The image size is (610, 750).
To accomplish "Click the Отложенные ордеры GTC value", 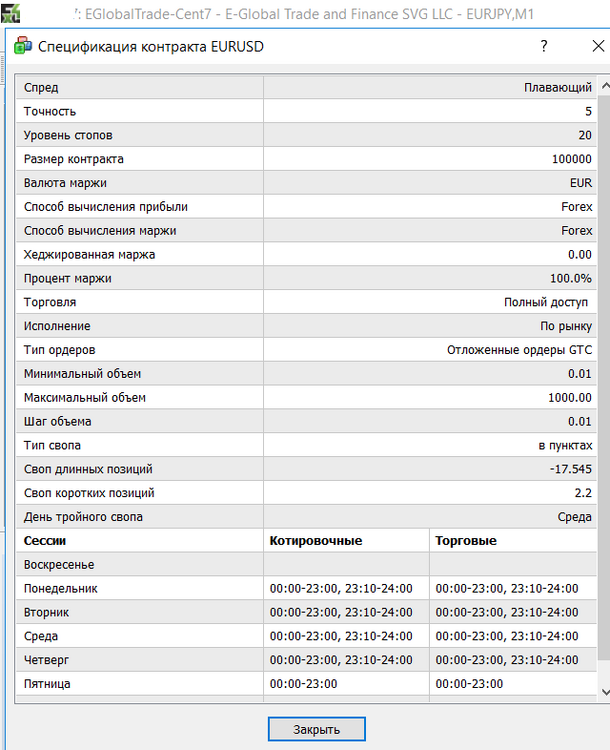I will click(x=520, y=350).
